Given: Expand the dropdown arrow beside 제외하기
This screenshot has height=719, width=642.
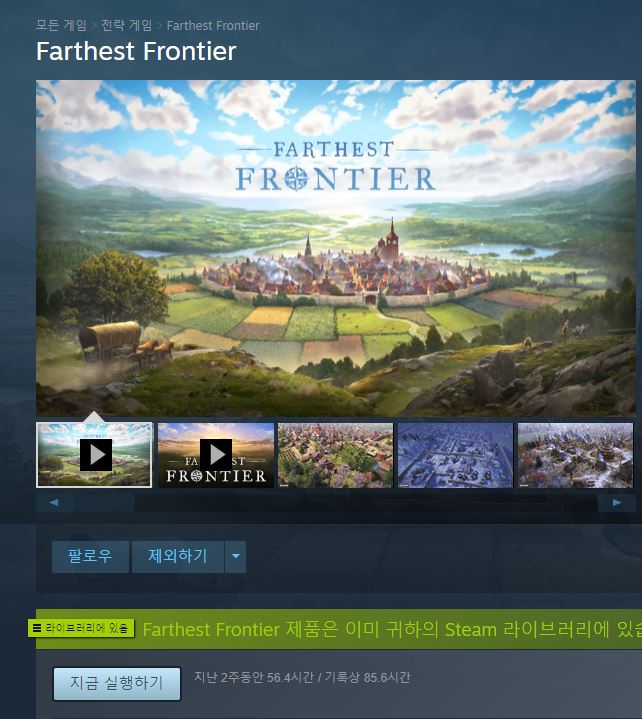Looking at the screenshot, I should pyautogui.click(x=236, y=556).
